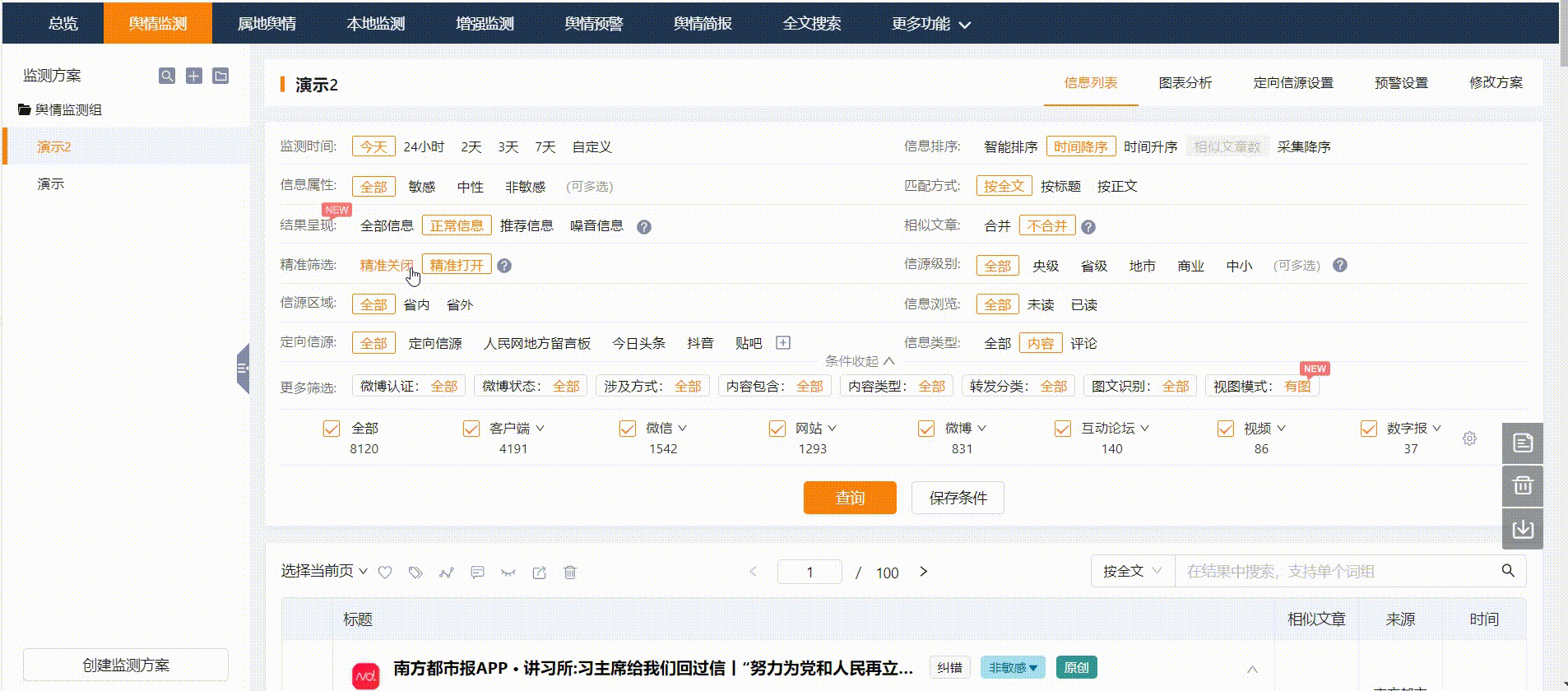Viewport: 1568px width, 691px height.
Task: Open the 全文搜索 top tab
Action: [x=812, y=23]
